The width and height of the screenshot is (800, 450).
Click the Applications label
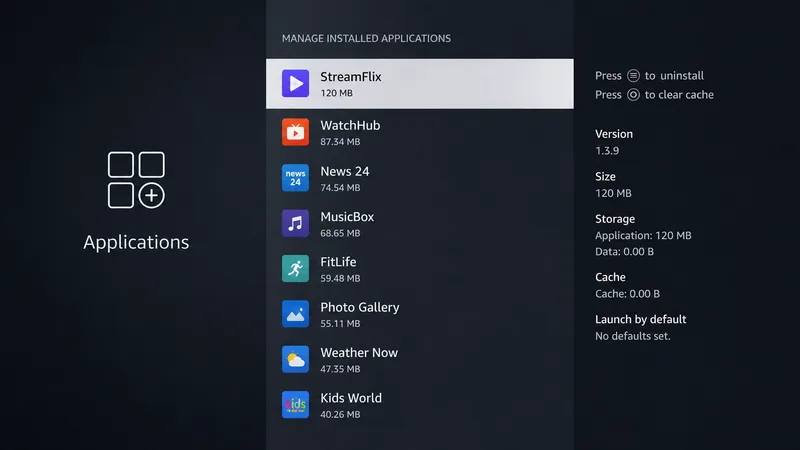pos(136,242)
